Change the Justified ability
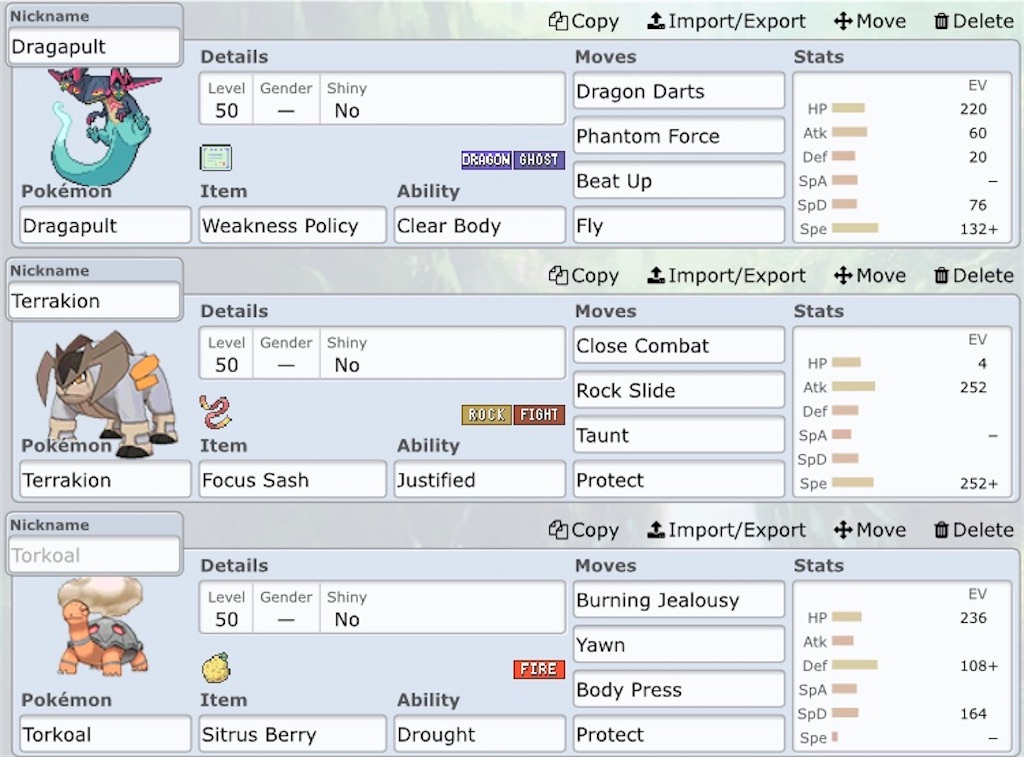This screenshot has width=1024, height=757. (x=479, y=480)
